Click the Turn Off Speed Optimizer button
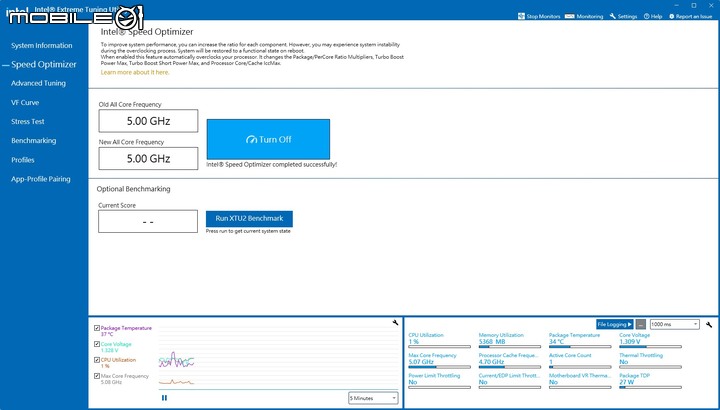 tap(268, 139)
